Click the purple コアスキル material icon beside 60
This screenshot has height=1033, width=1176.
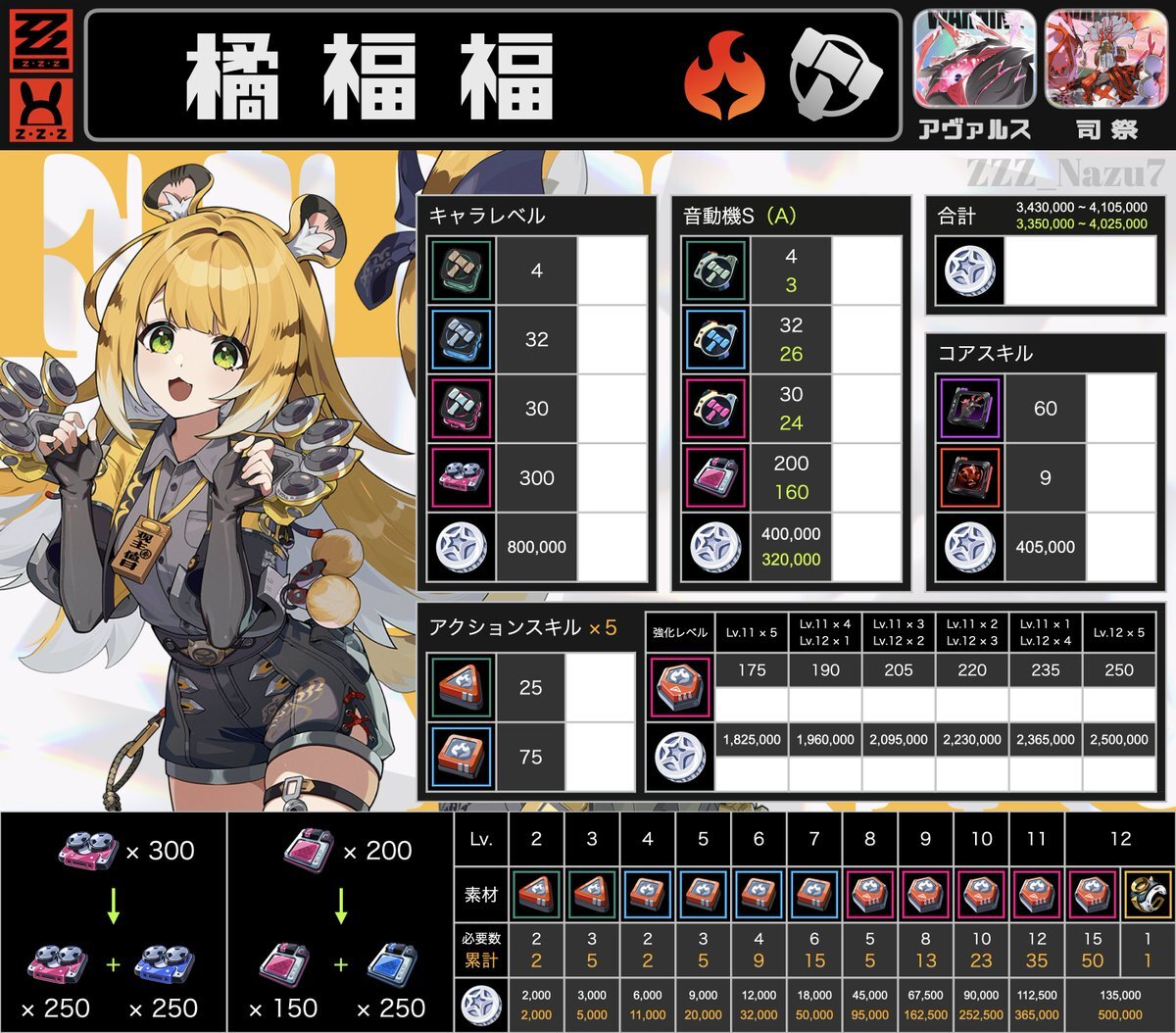[x=970, y=409]
